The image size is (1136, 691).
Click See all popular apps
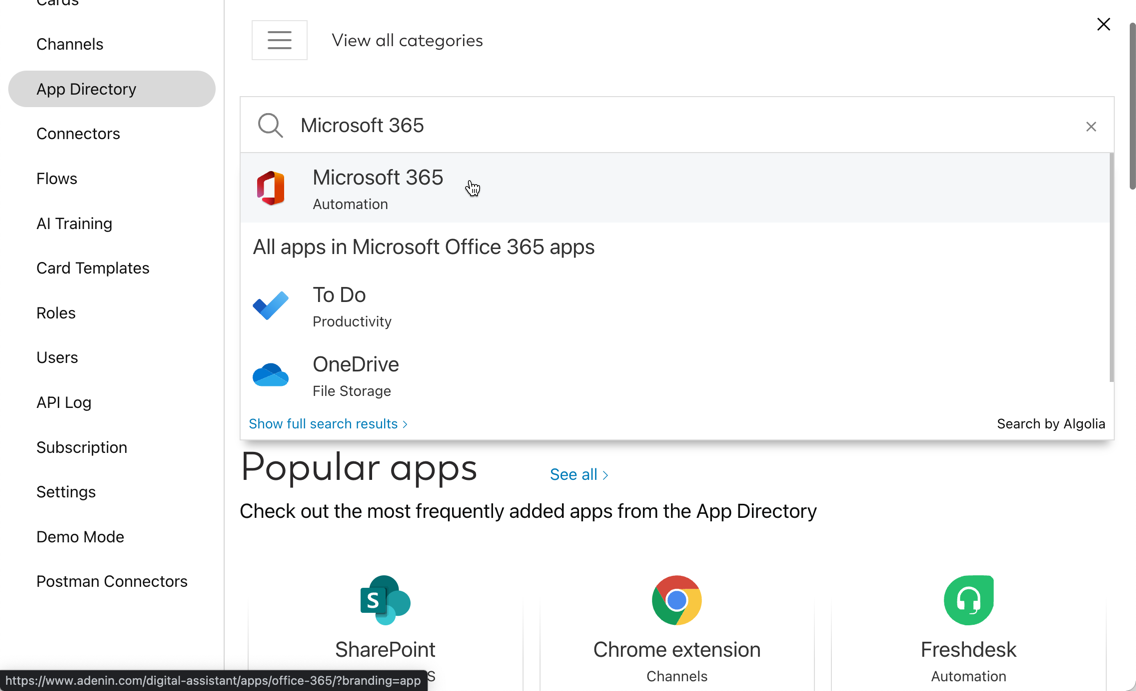[x=579, y=474]
